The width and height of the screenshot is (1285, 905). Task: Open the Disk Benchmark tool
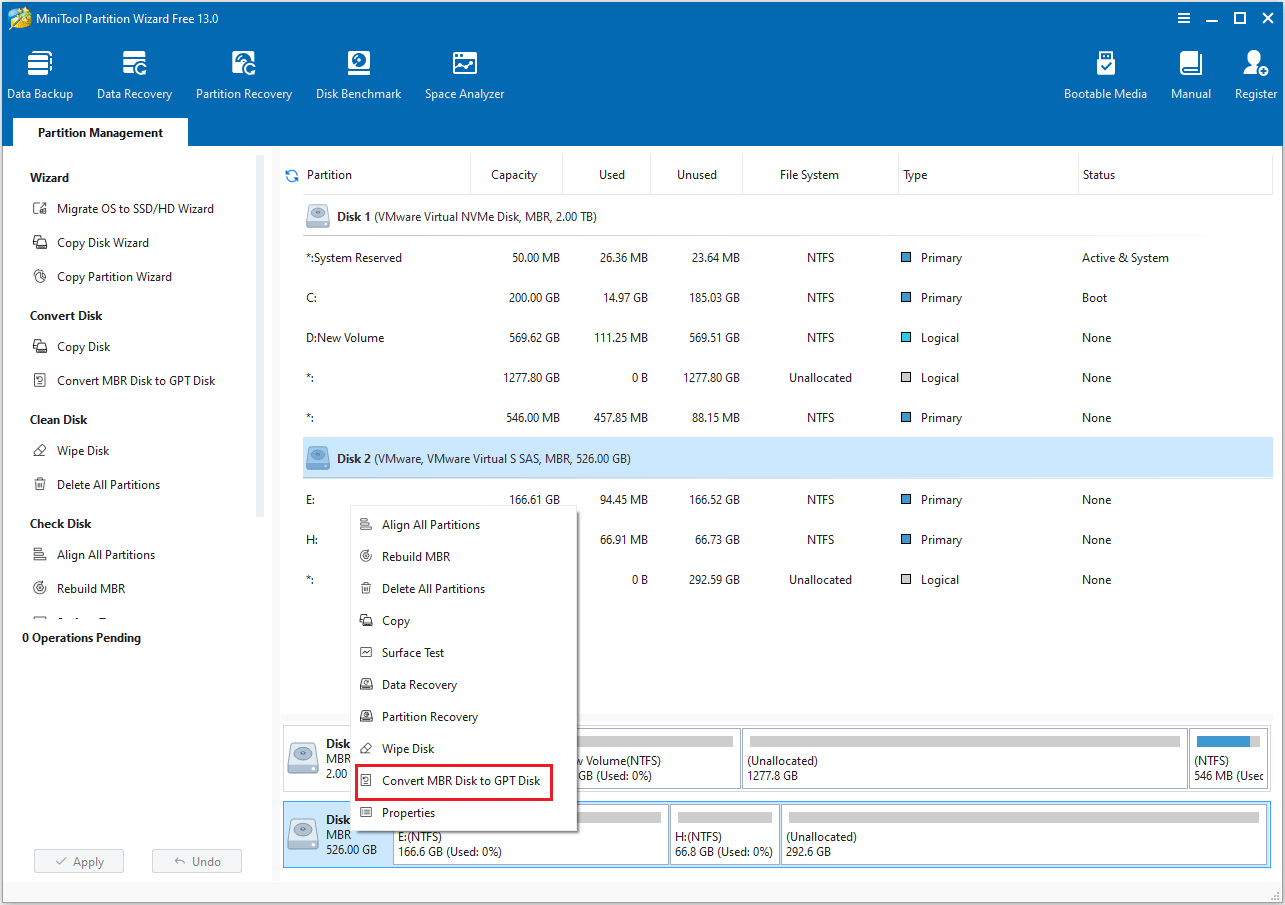358,72
